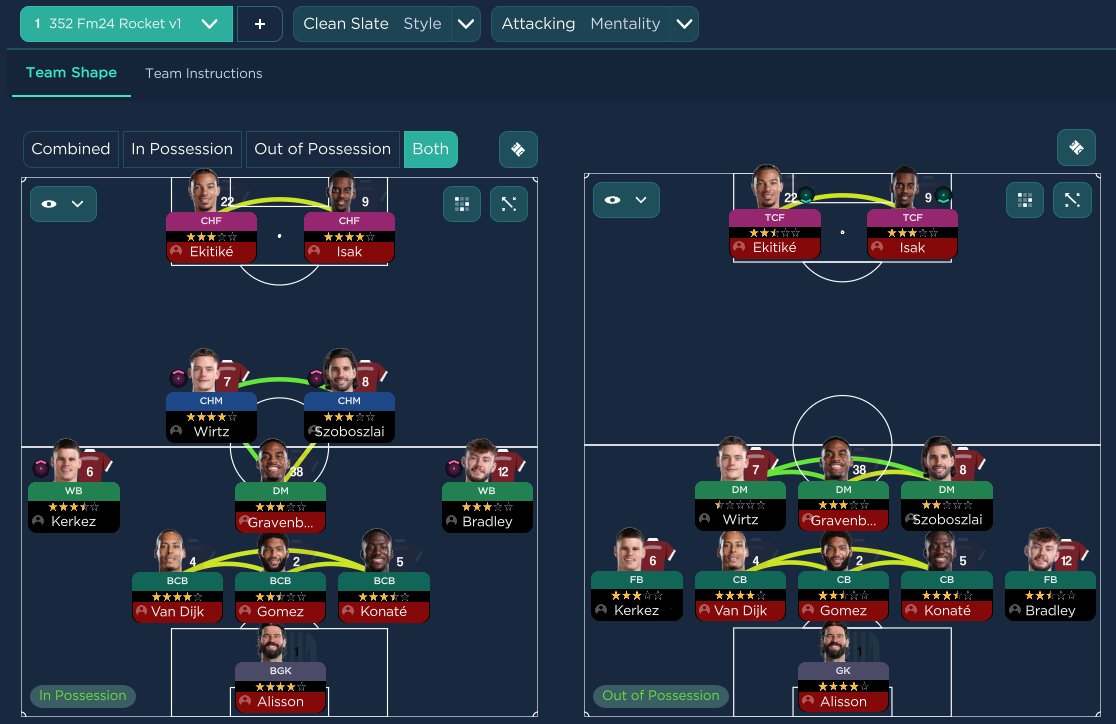Viewport: 1116px width, 724px height.
Task: Open the 352 Fm24 Rocket v1 tactic dropdown
Action: point(127,24)
